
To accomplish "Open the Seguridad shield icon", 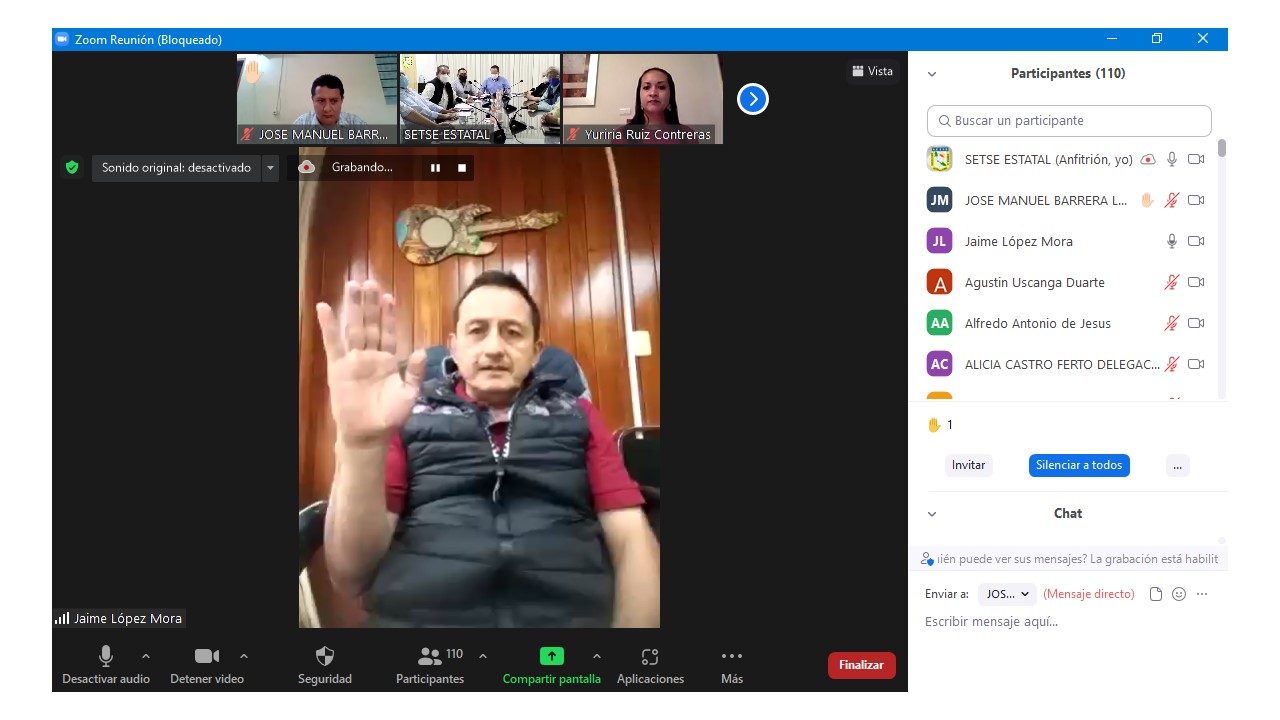I will [325, 656].
